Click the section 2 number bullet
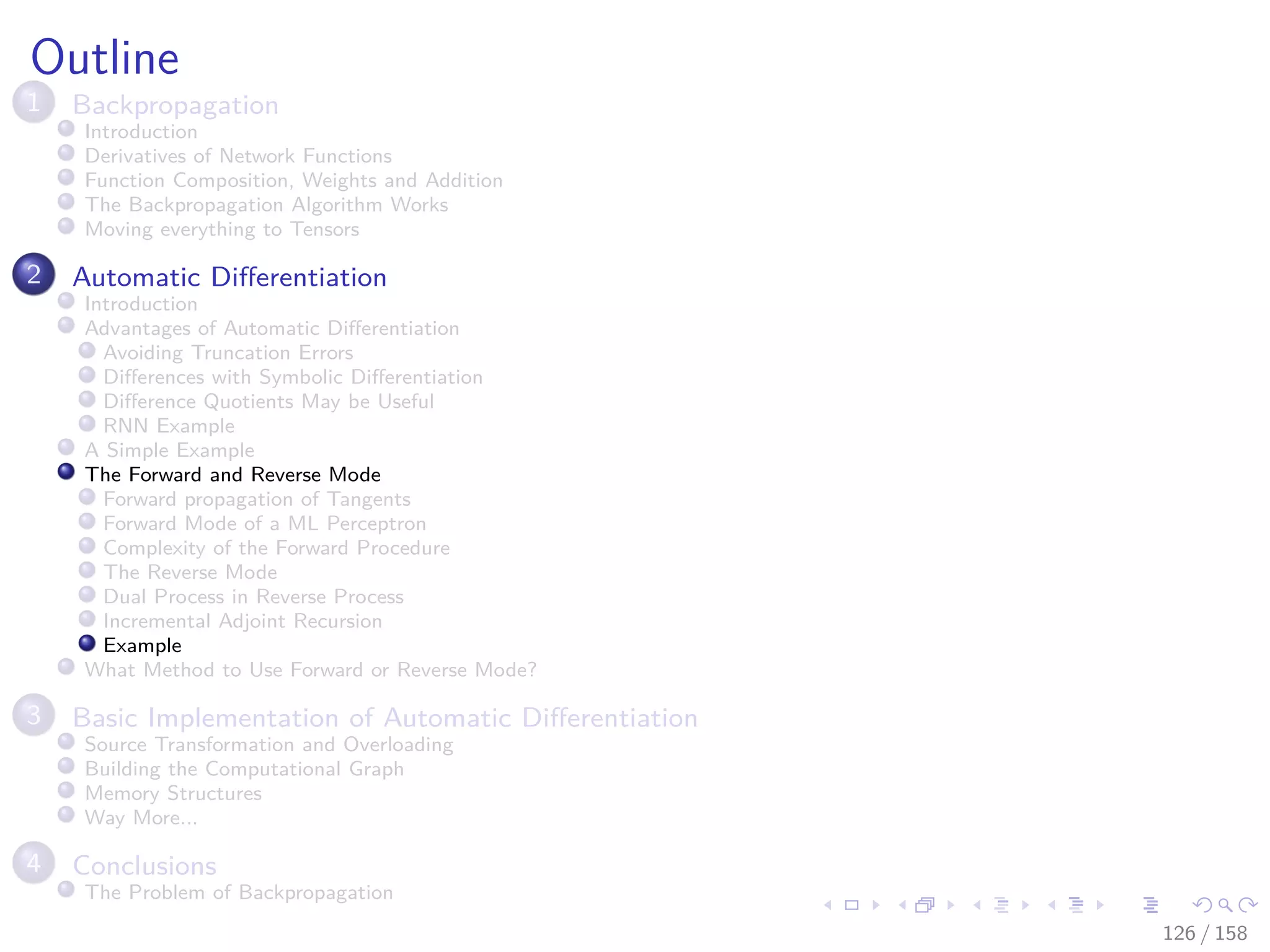This screenshot has height=952, width=1270. coord(33,275)
